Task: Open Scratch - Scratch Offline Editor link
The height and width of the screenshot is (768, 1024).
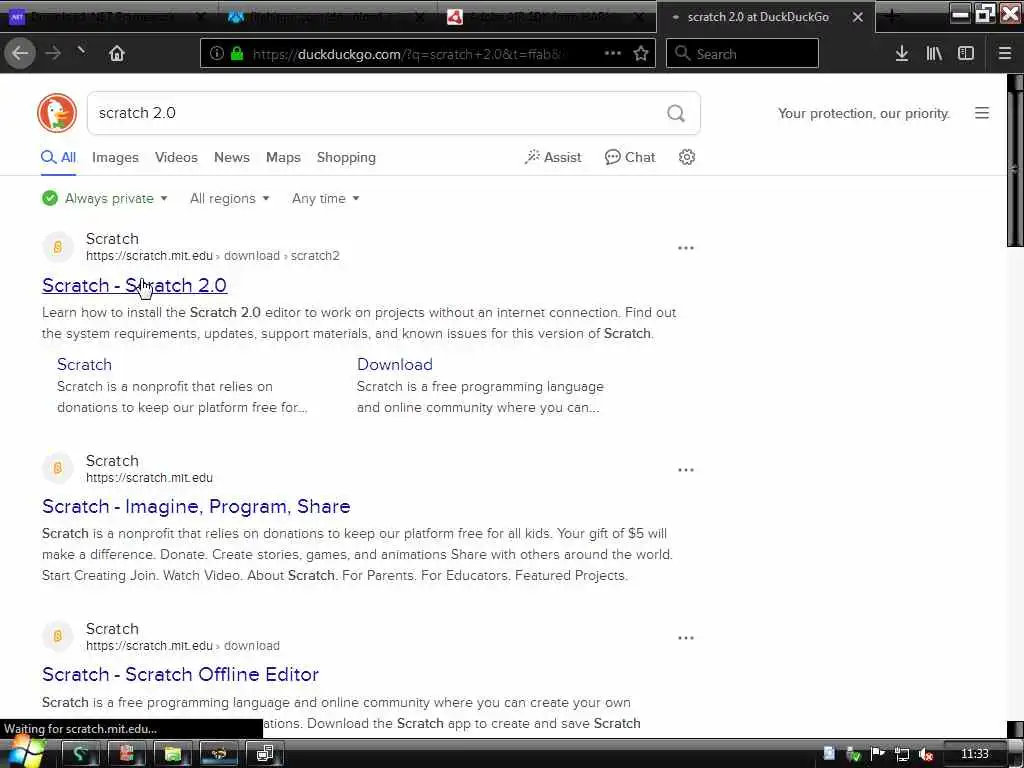Action: point(180,675)
